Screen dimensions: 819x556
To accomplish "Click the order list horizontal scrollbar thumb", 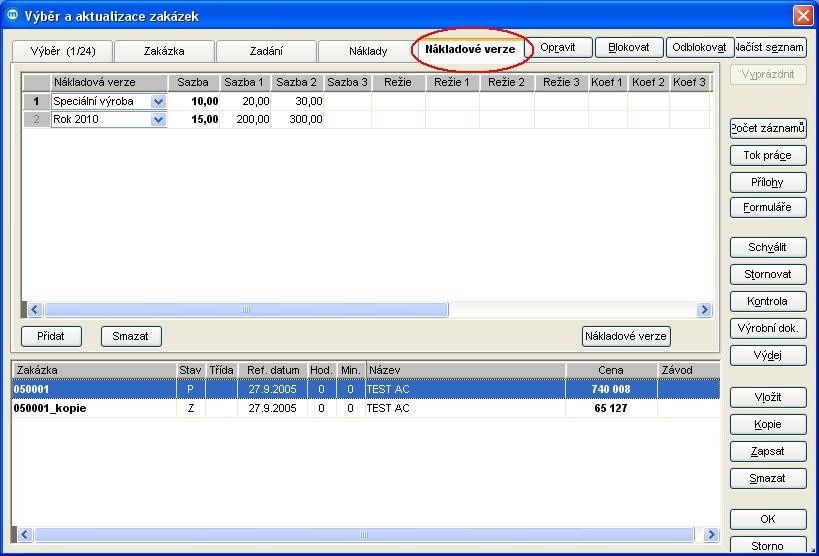I will pos(364,535).
